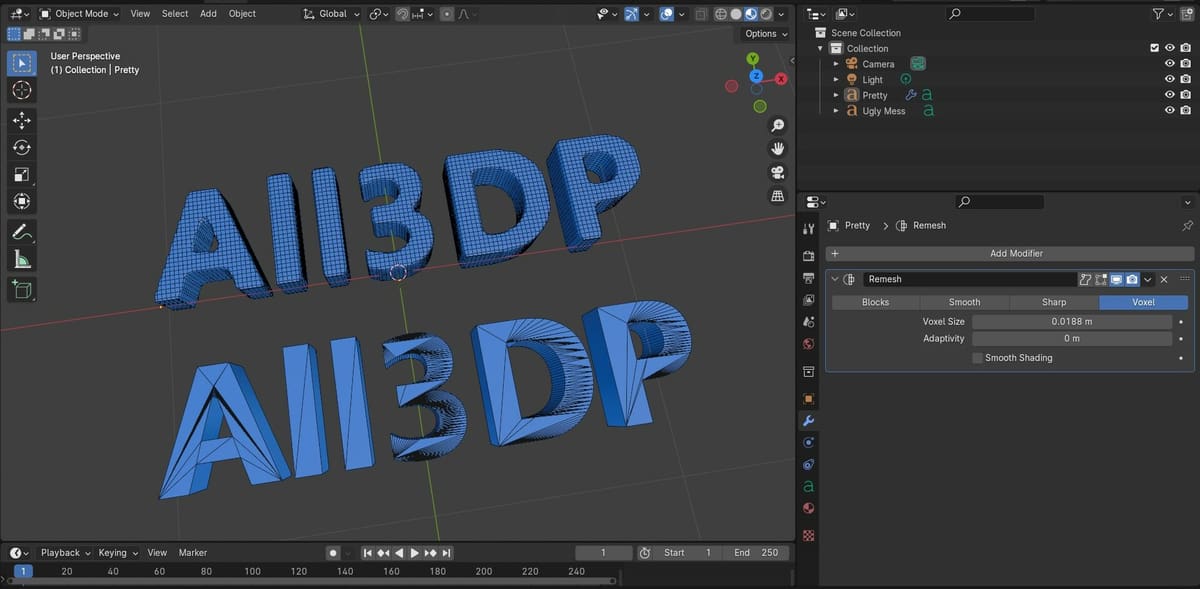Click the red X axis gizmo
Viewport: 1200px width, 589px height.
coord(781,78)
